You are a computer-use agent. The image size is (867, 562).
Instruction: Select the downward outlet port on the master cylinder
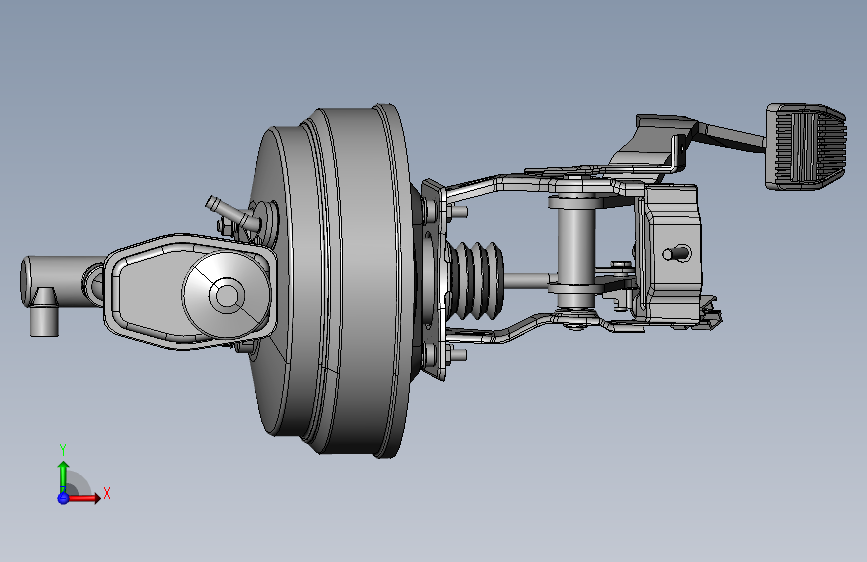(x=44, y=313)
